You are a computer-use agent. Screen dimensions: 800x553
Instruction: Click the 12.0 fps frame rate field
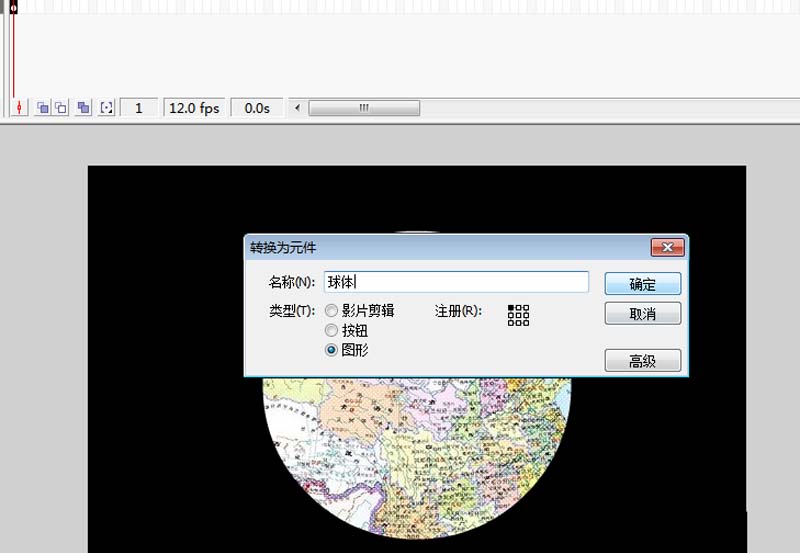pyautogui.click(x=194, y=108)
